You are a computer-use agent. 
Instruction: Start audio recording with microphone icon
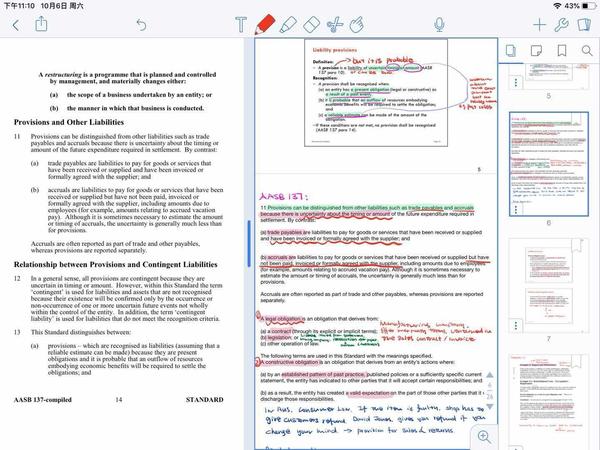pos(439,25)
